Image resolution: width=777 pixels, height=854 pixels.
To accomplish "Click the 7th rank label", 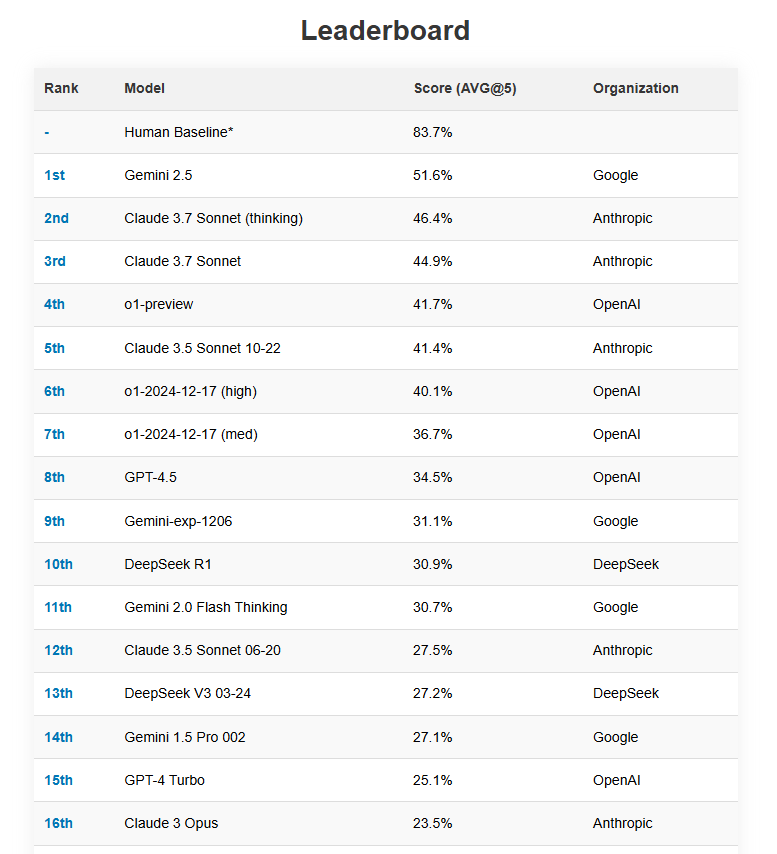I will pos(54,435).
